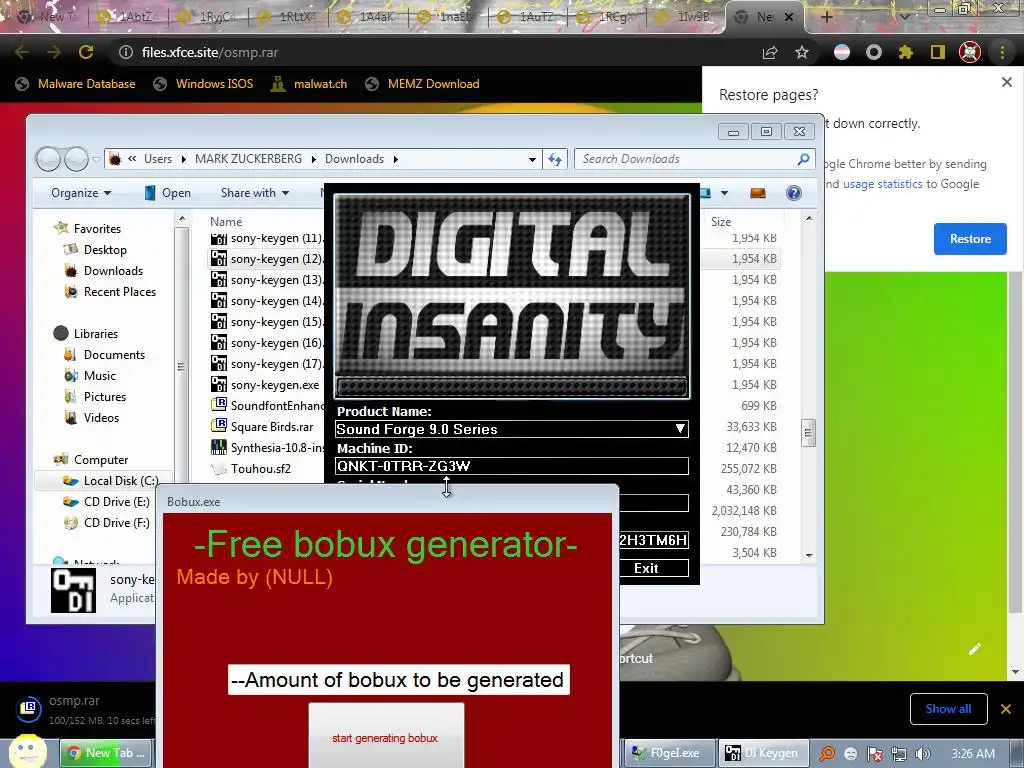Click Users in the Explorer breadcrumb
Viewport: 1024px width, 768px height.
pos(158,159)
